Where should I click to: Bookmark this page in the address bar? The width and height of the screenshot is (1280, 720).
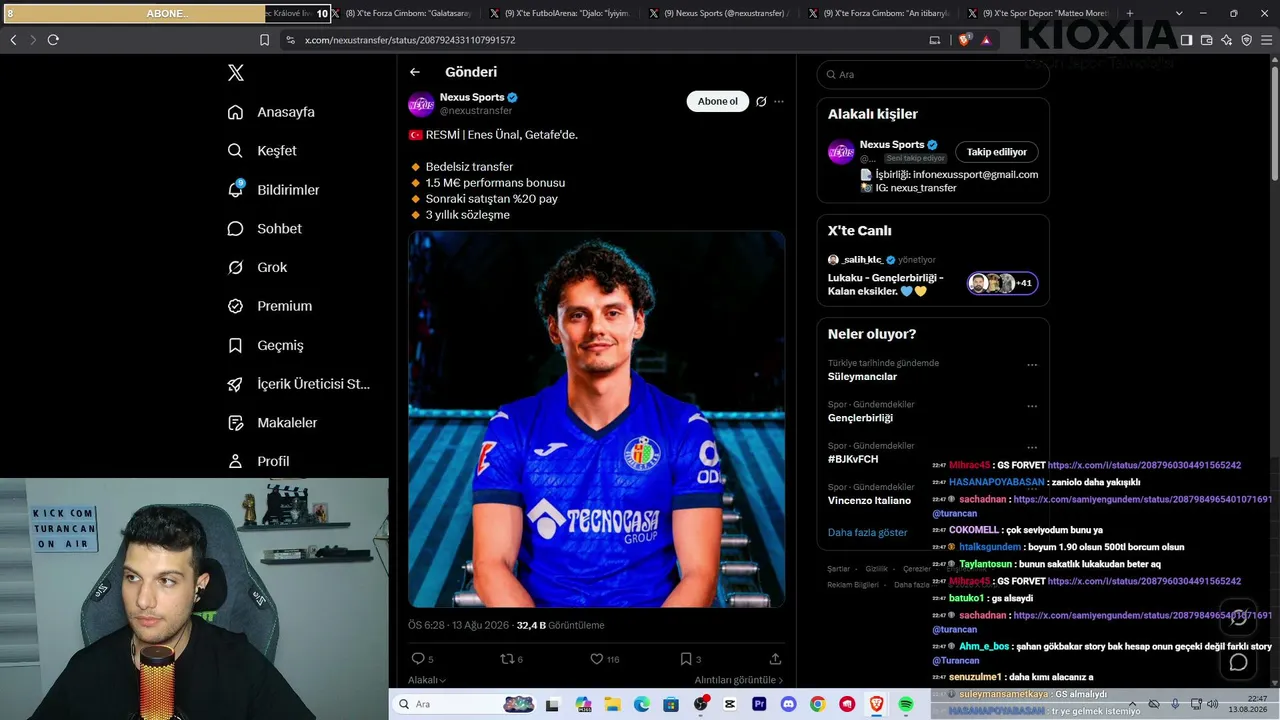(264, 40)
